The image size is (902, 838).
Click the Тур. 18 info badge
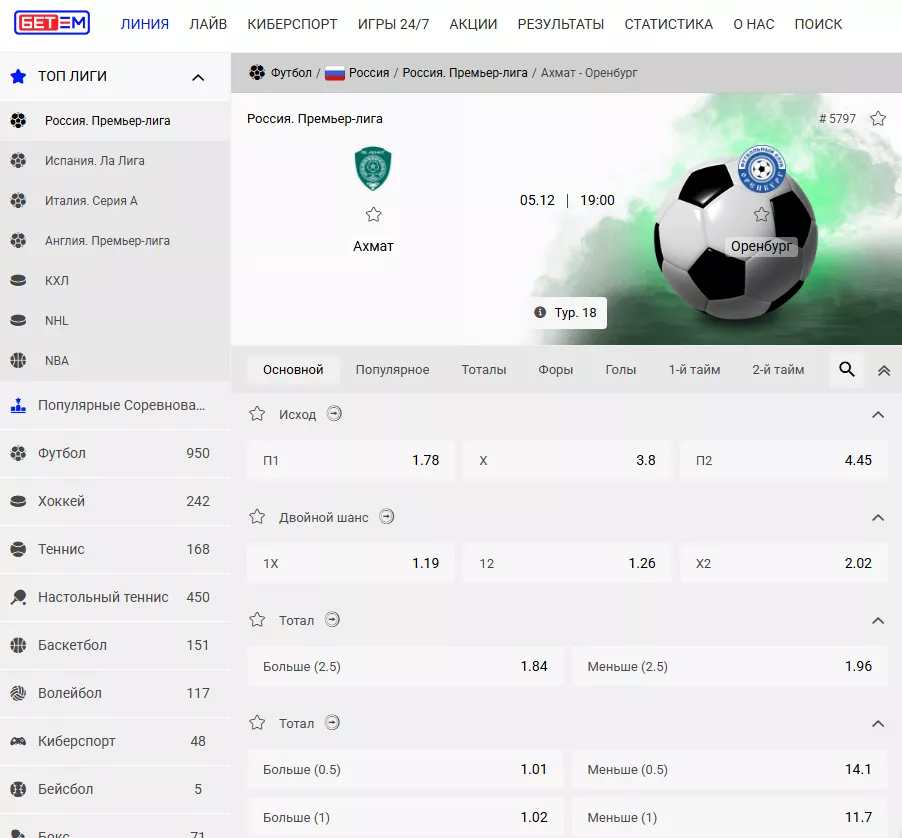click(566, 313)
